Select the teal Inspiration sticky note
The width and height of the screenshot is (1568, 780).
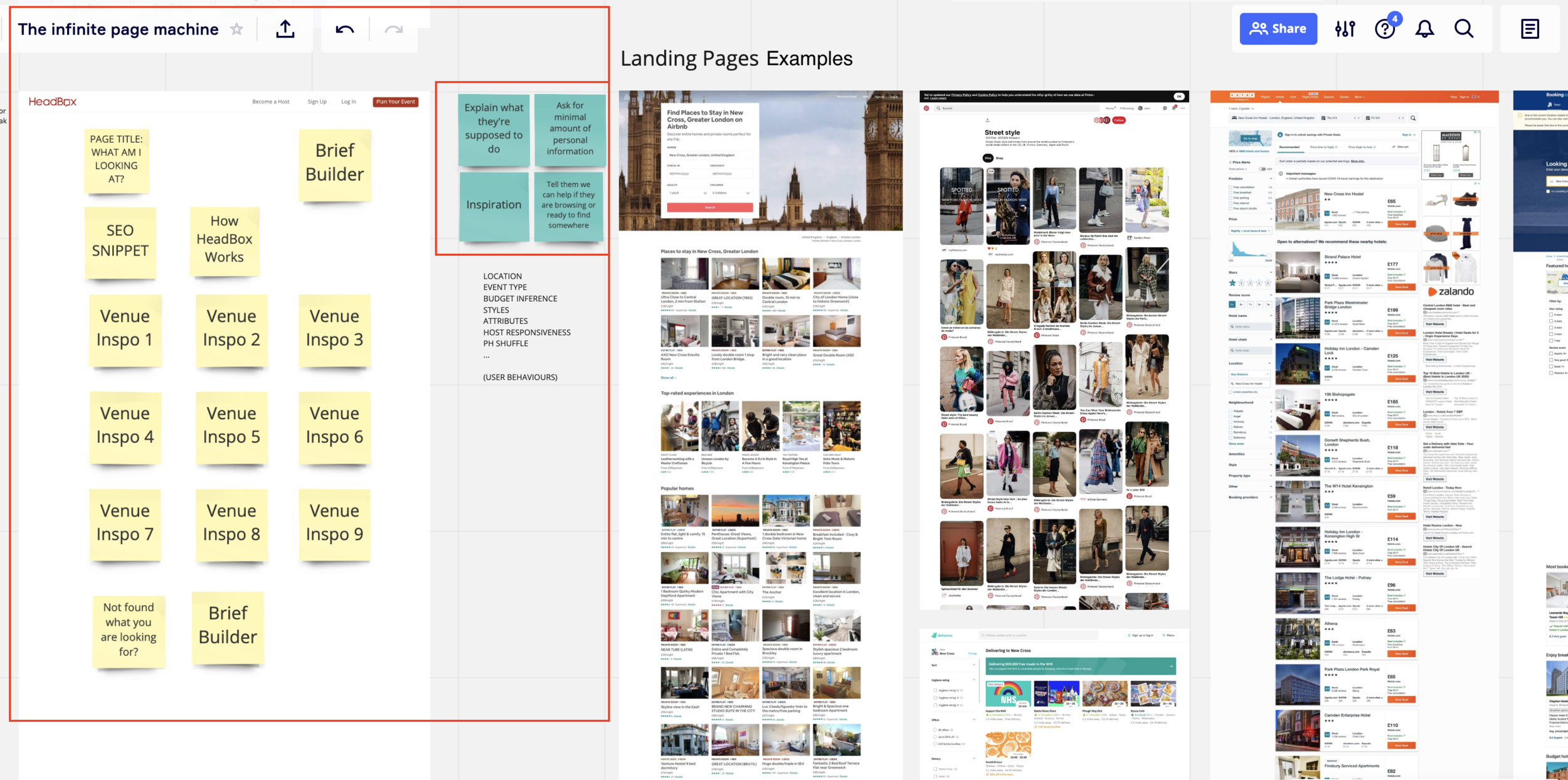pyautogui.click(x=494, y=205)
